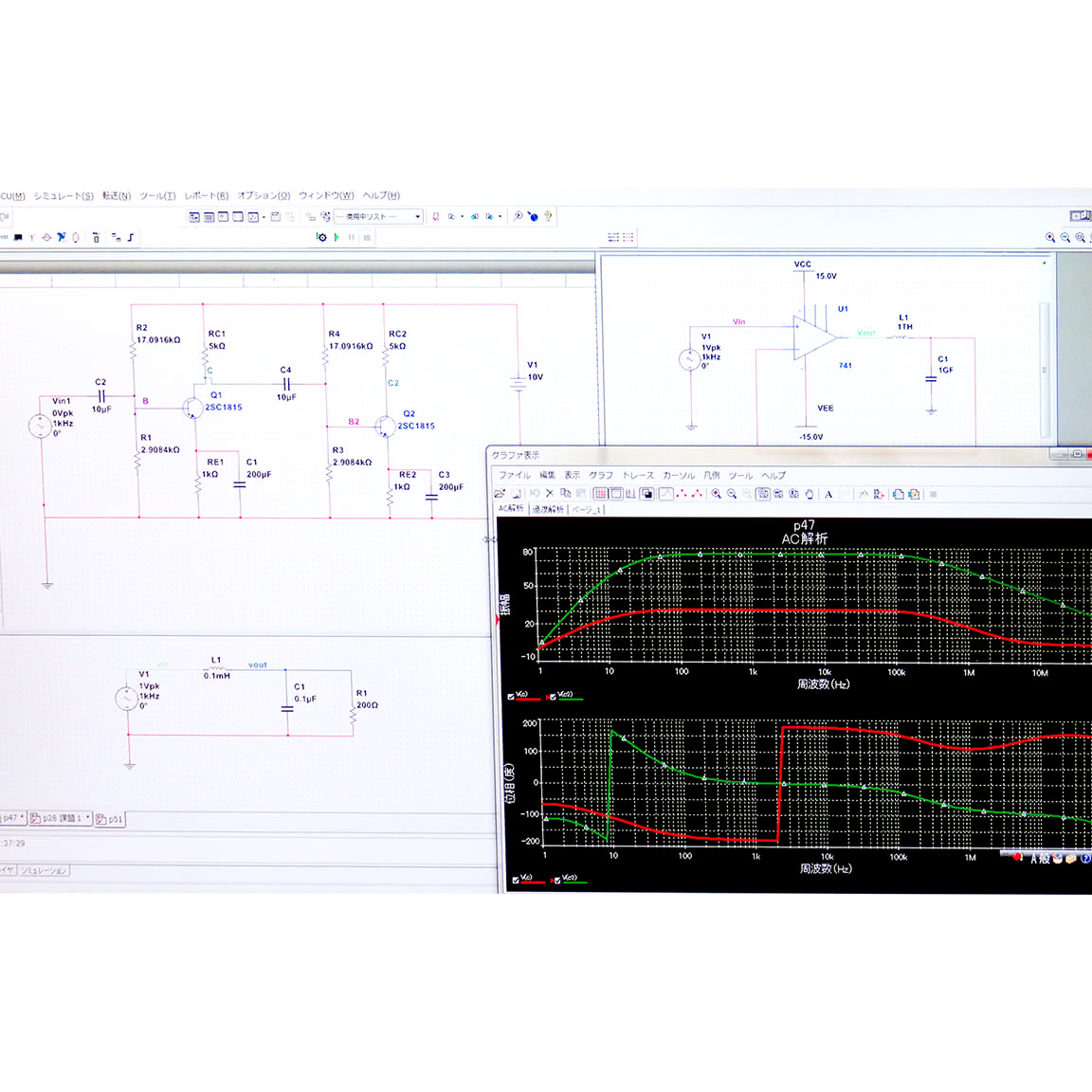Toggle the red trace checkbox in phase legend
The image size is (1092, 1092).
point(516,881)
